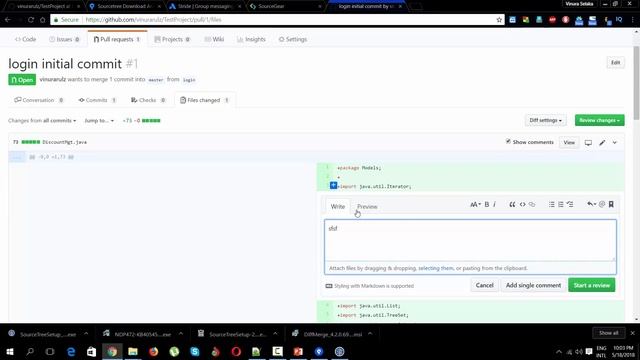
Task: Open the Issues tab
Action: 64,39
